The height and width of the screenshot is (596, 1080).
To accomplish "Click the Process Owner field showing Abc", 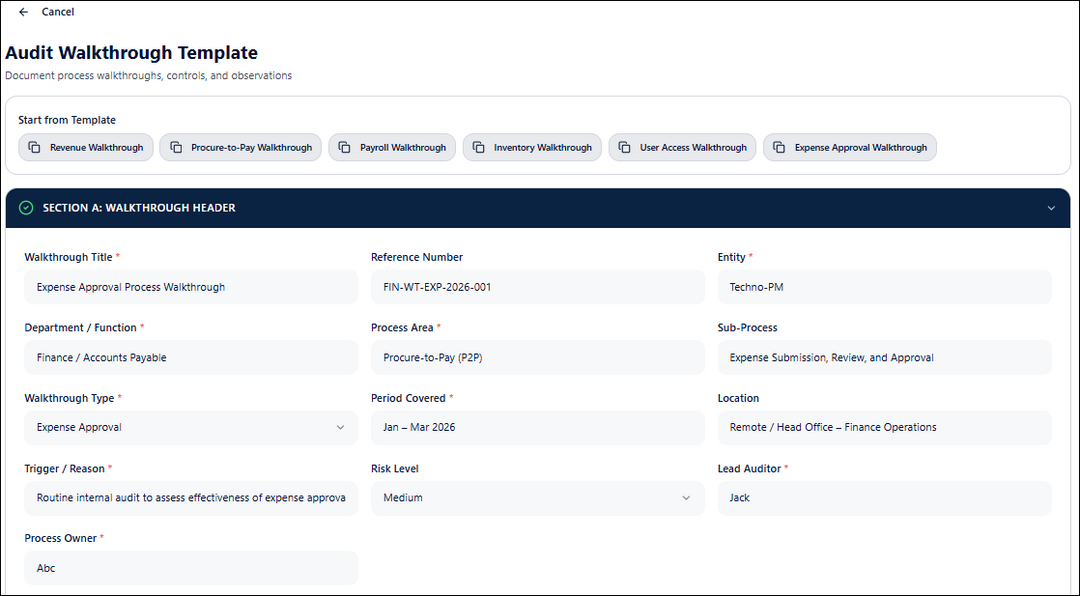I will coord(191,568).
